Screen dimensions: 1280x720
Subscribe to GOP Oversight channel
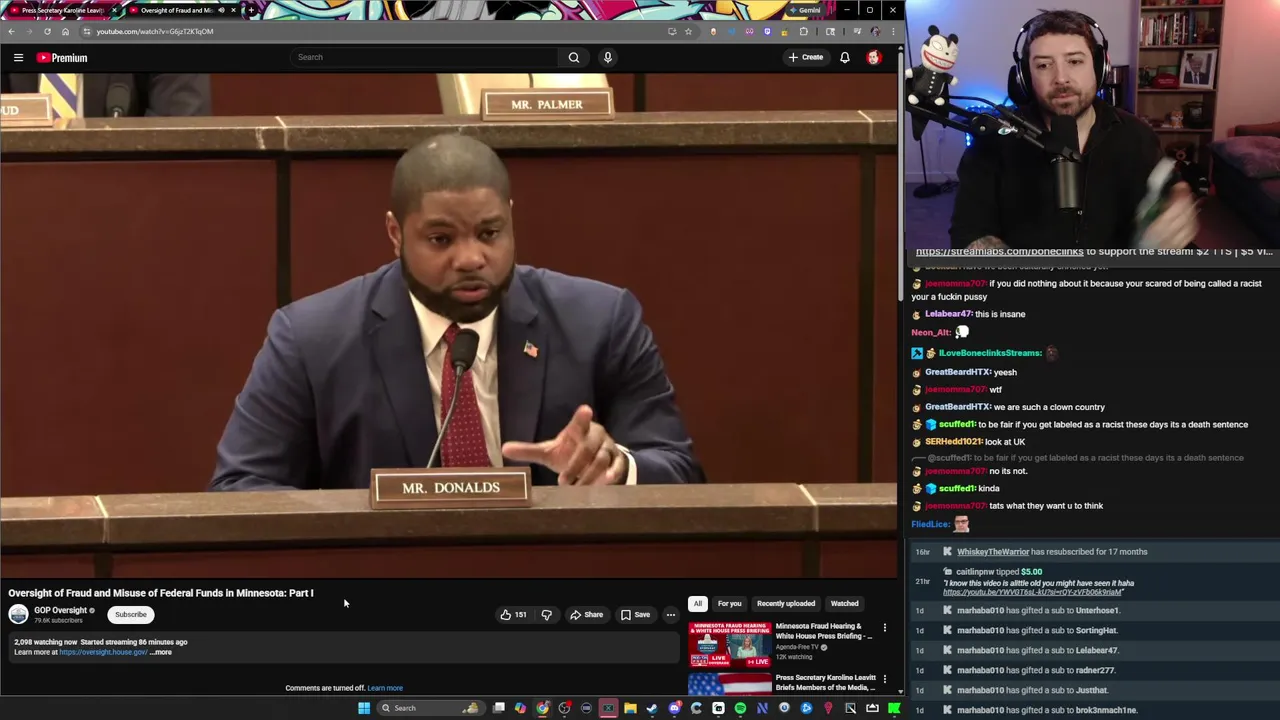130,614
